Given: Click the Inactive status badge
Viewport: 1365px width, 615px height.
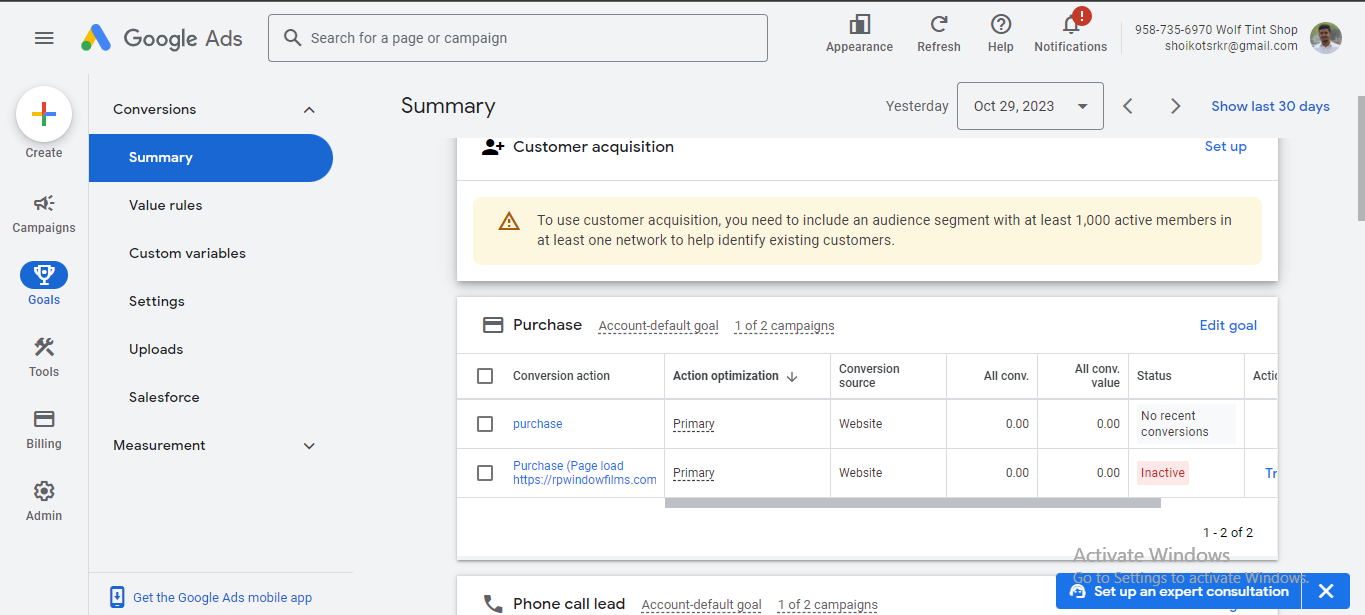Looking at the screenshot, I should click(x=1163, y=473).
